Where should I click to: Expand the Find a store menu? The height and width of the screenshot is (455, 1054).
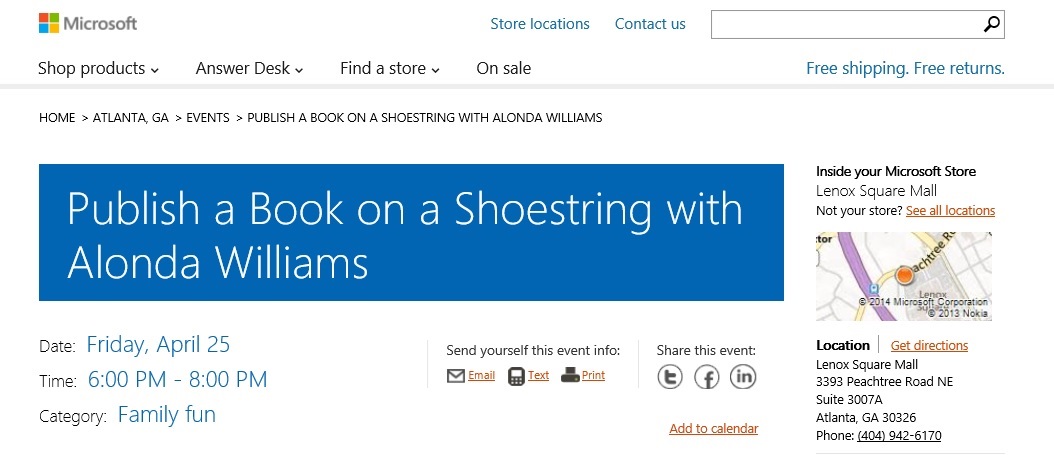pyautogui.click(x=389, y=68)
